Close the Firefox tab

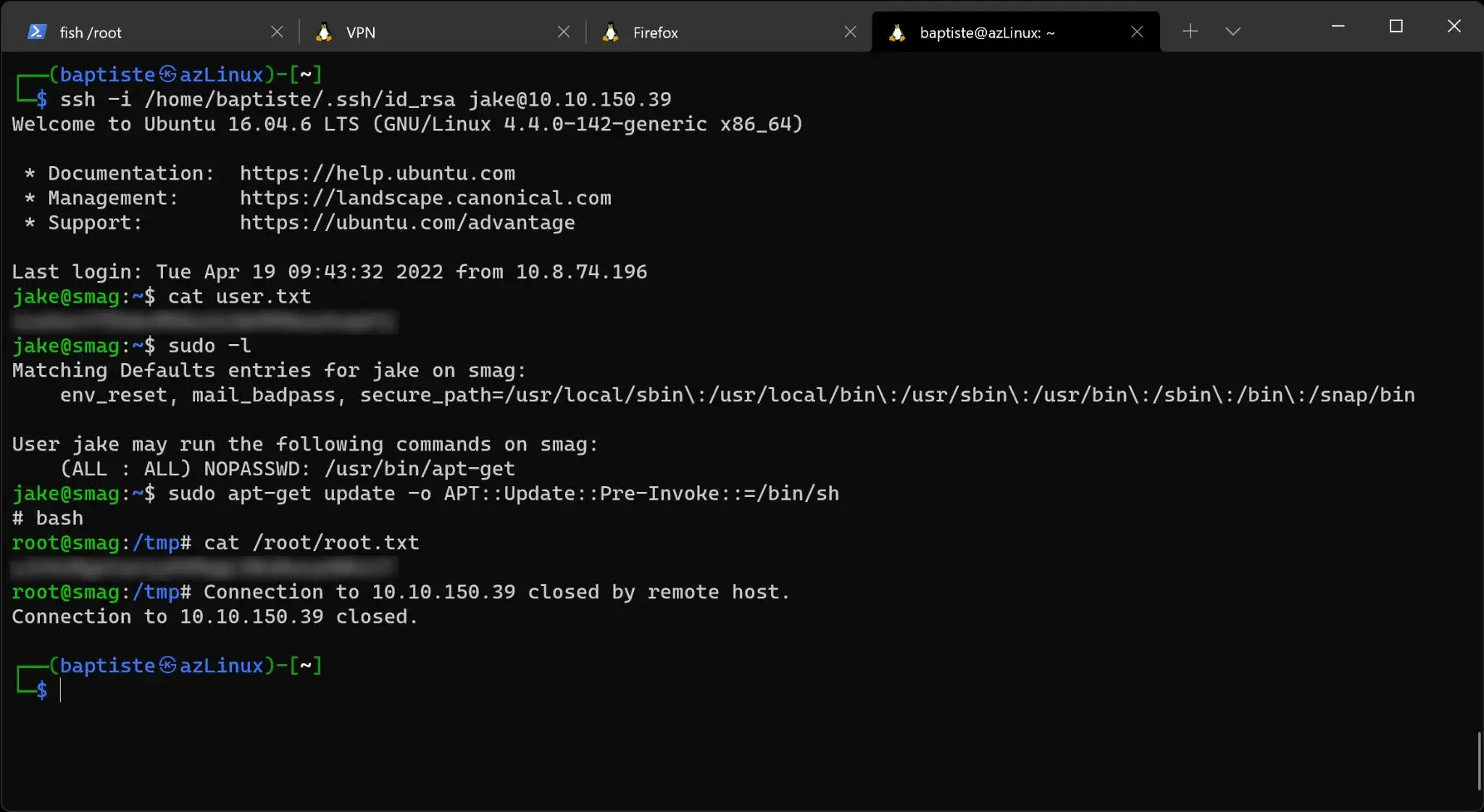[x=850, y=32]
